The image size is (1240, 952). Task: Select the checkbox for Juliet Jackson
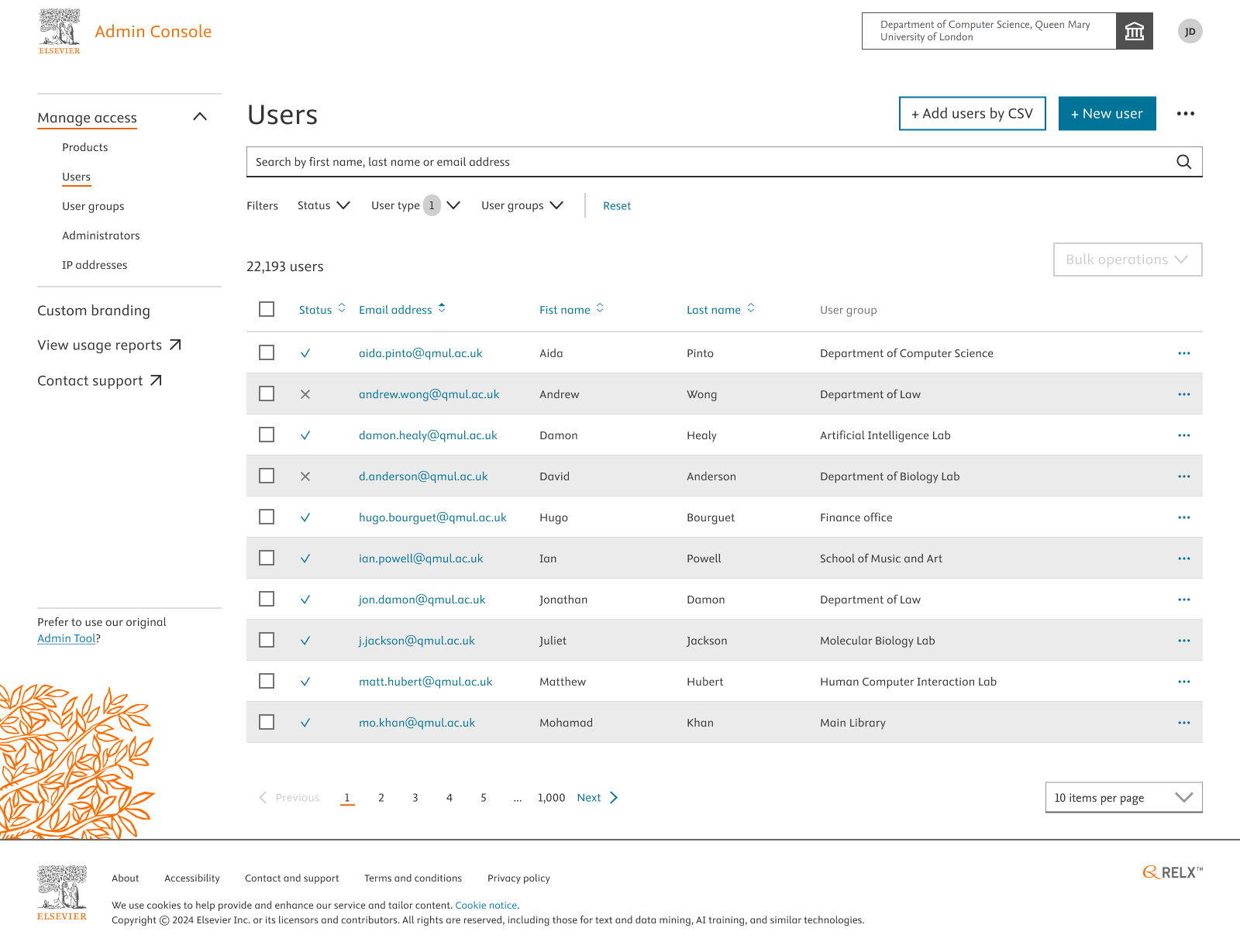[267, 640]
